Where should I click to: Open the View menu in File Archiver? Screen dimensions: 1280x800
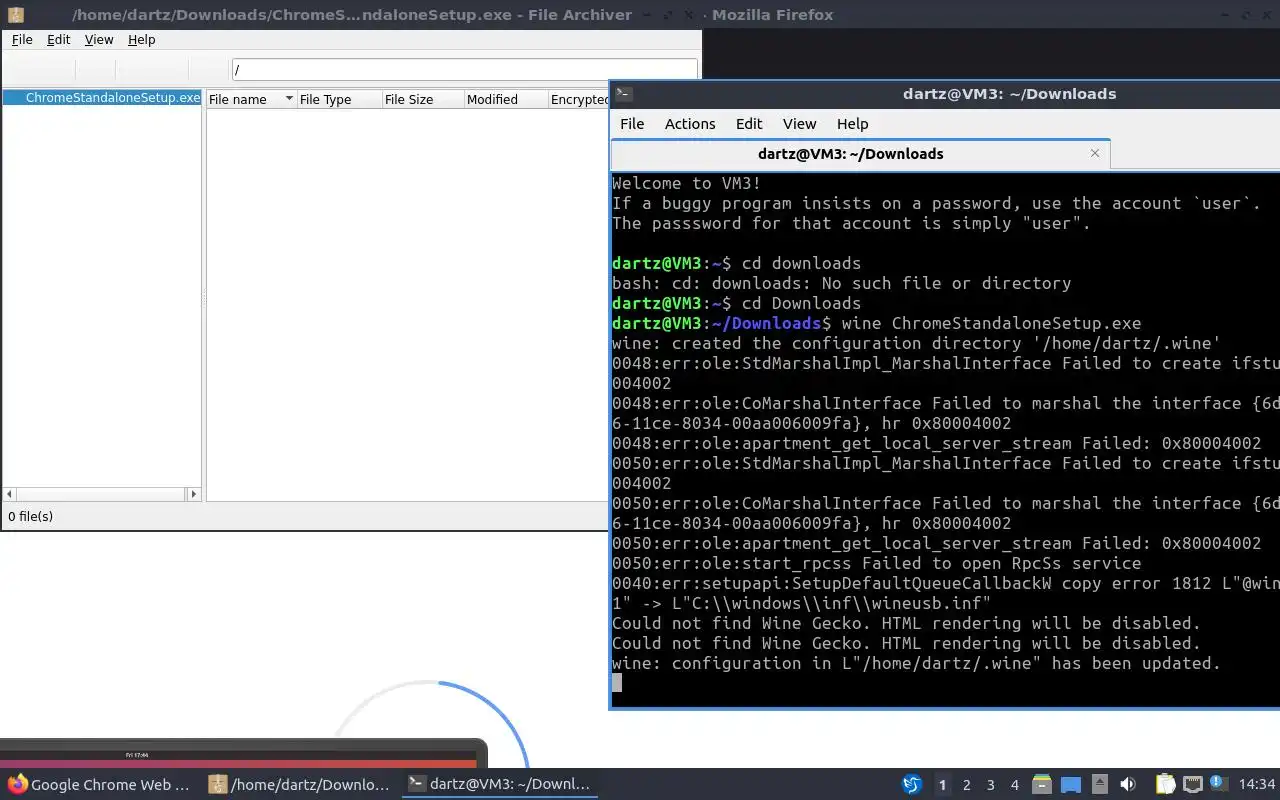[x=99, y=40]
